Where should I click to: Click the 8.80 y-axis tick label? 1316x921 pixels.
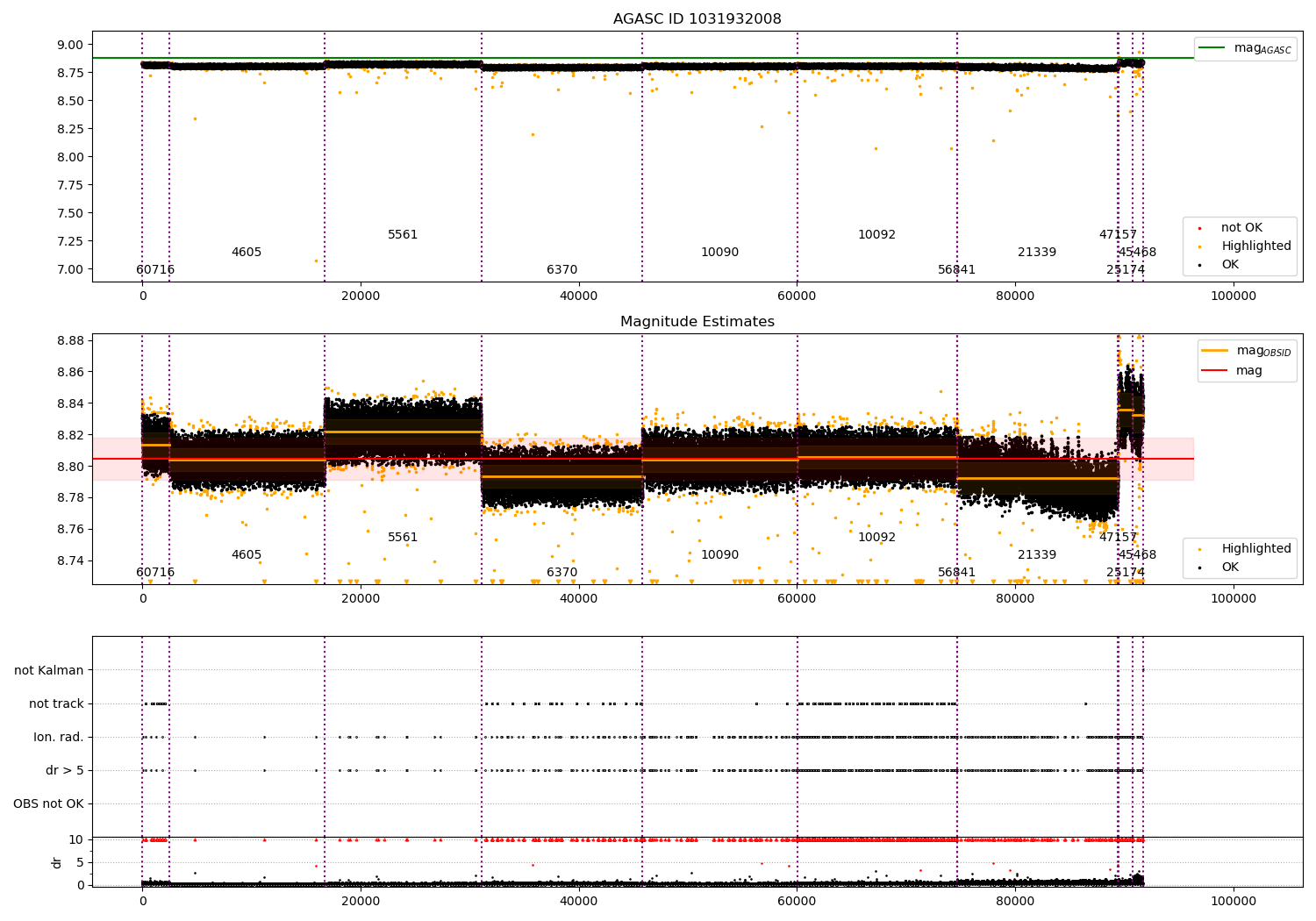click(70, 467)
